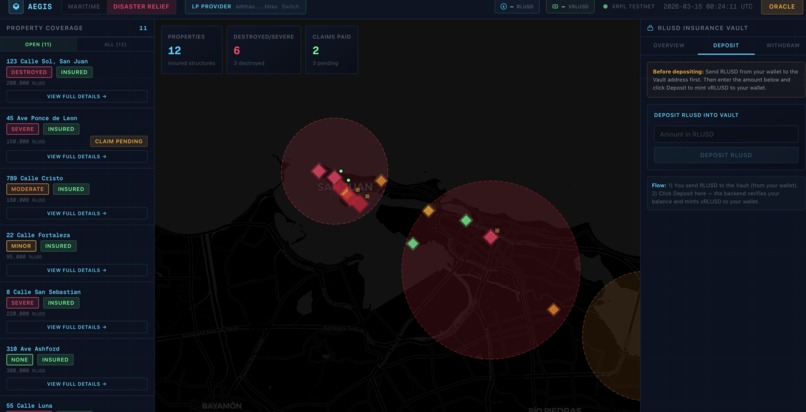Click the 'Before depositing' notice text

tap(726, 80)
